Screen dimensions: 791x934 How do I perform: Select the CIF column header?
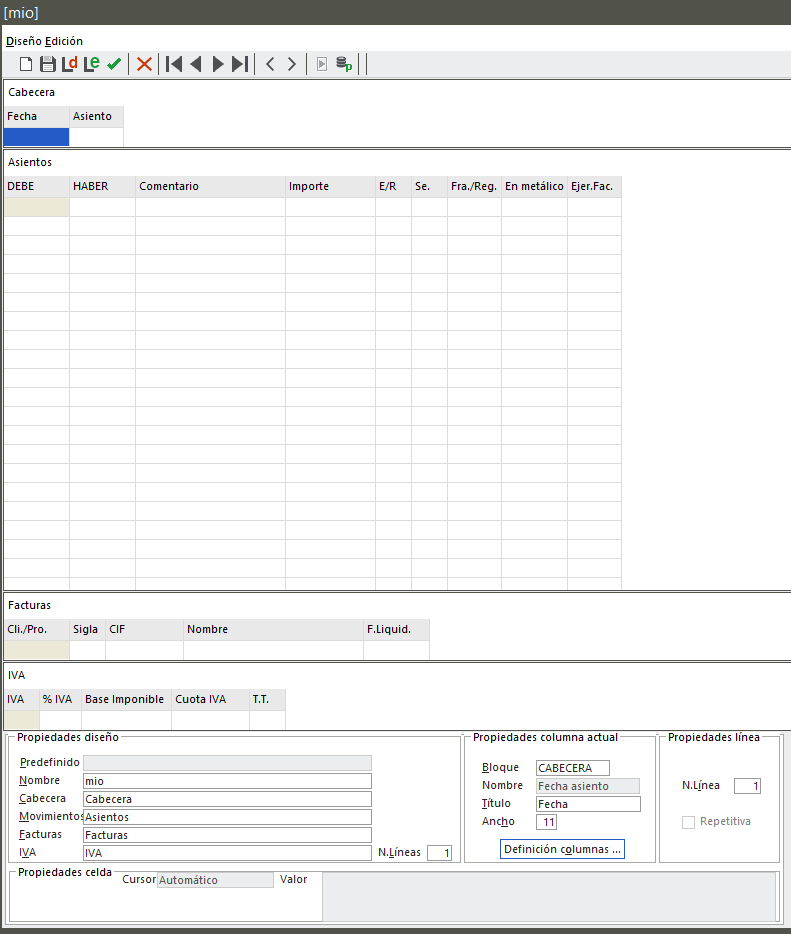(x=145, y=630)
